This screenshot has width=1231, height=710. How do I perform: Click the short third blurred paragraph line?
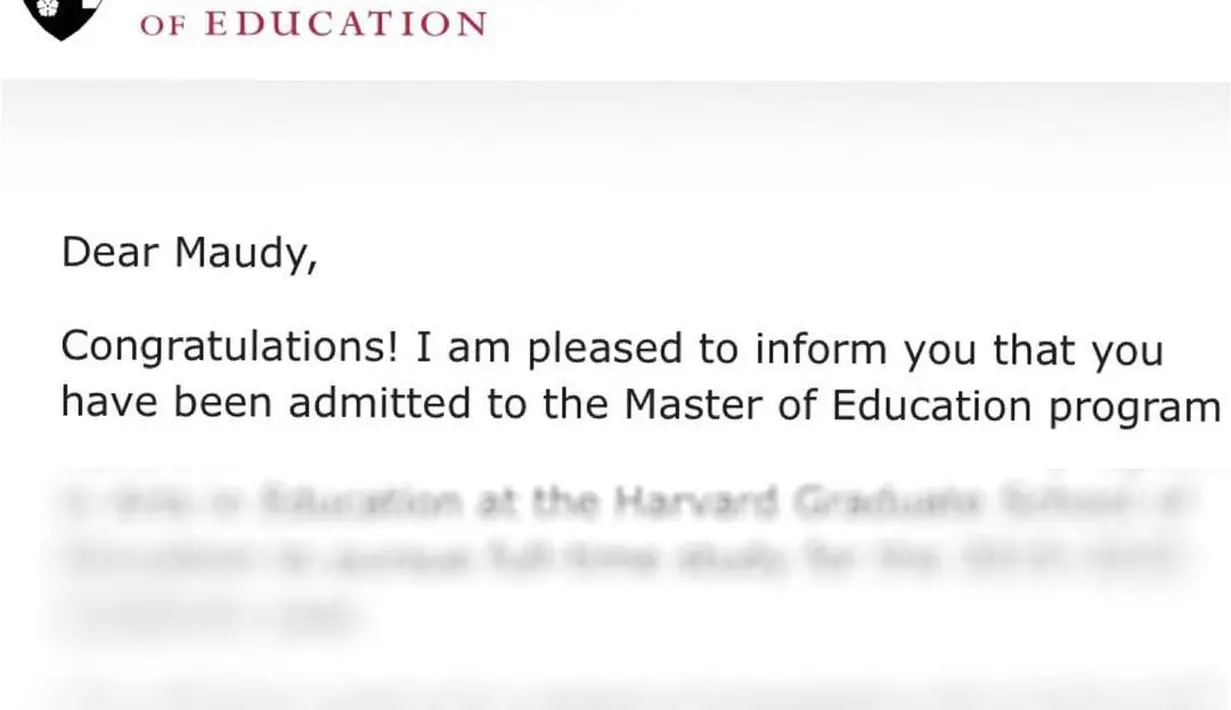click(x=210, y=613)
